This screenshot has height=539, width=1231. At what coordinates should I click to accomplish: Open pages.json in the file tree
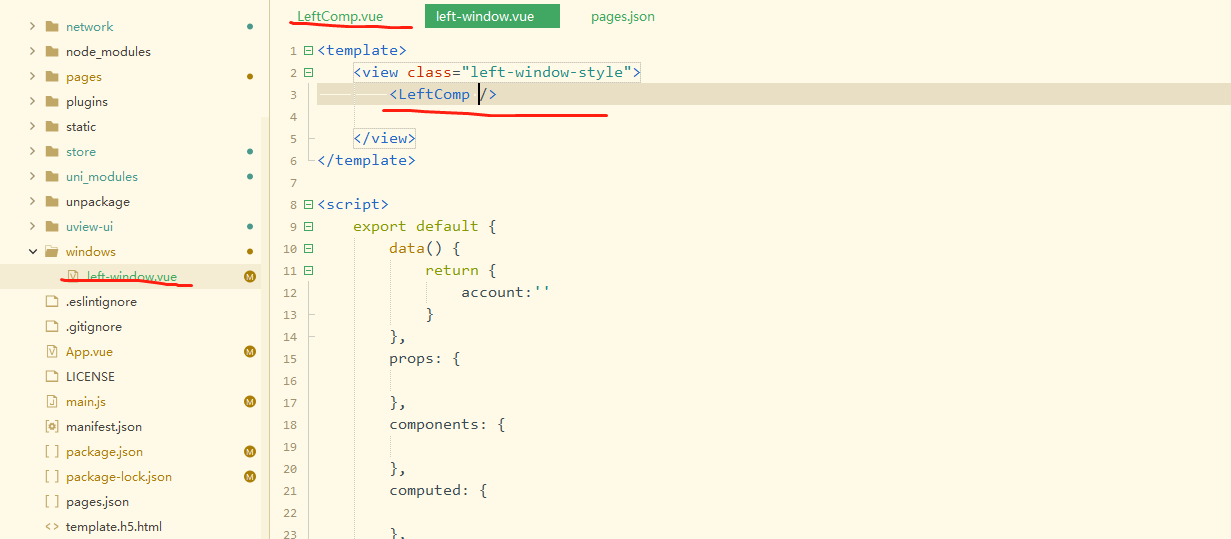97,502
